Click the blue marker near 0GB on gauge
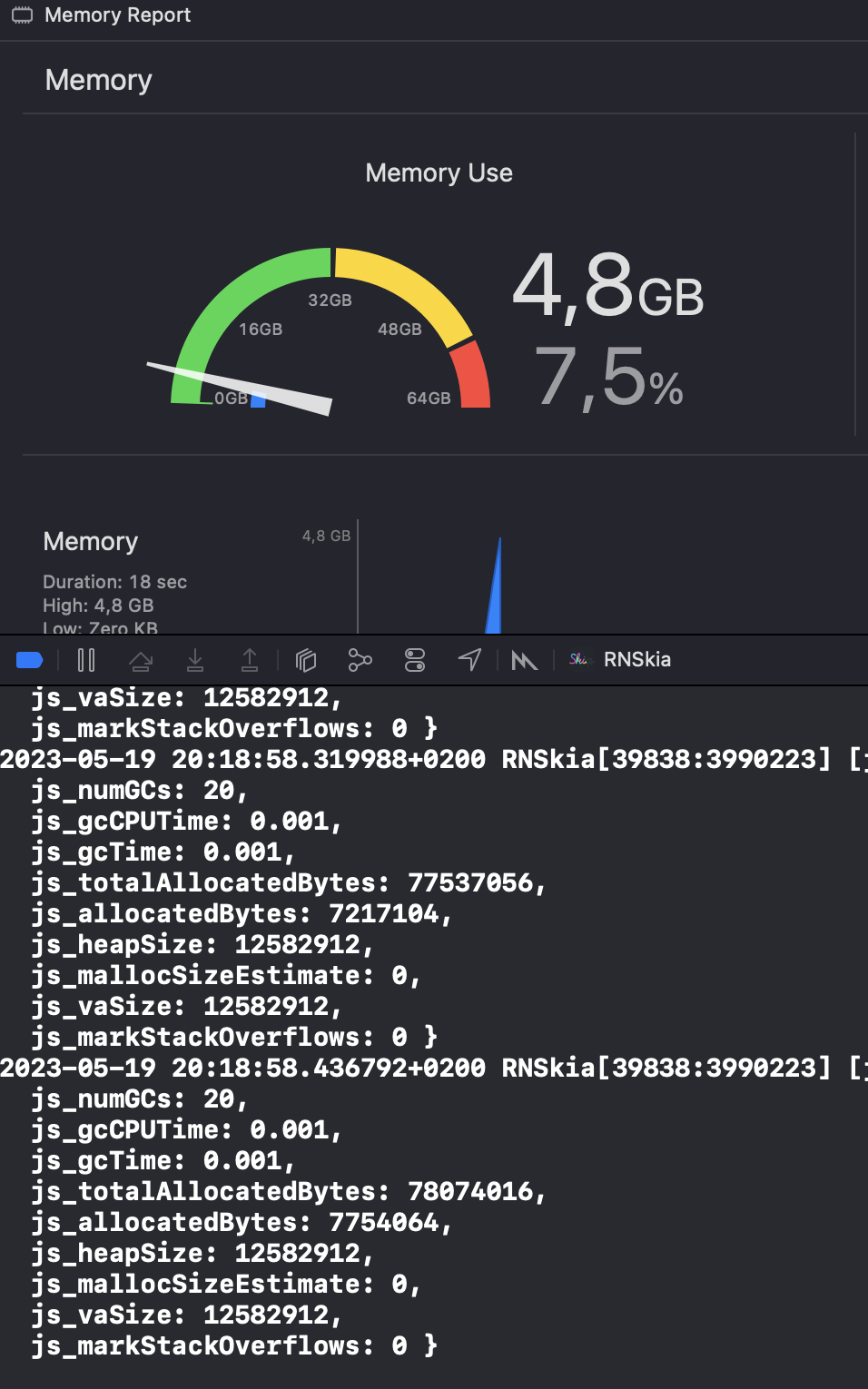 coord(258,400)
